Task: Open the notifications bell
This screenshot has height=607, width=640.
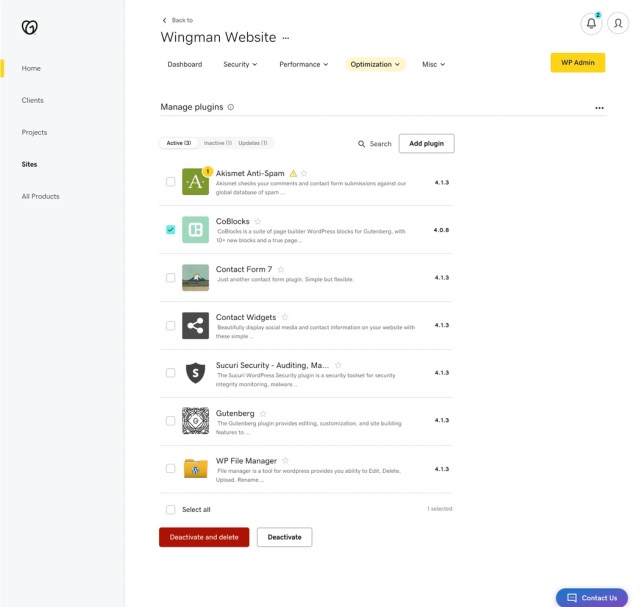Action: tap(591, 24)
